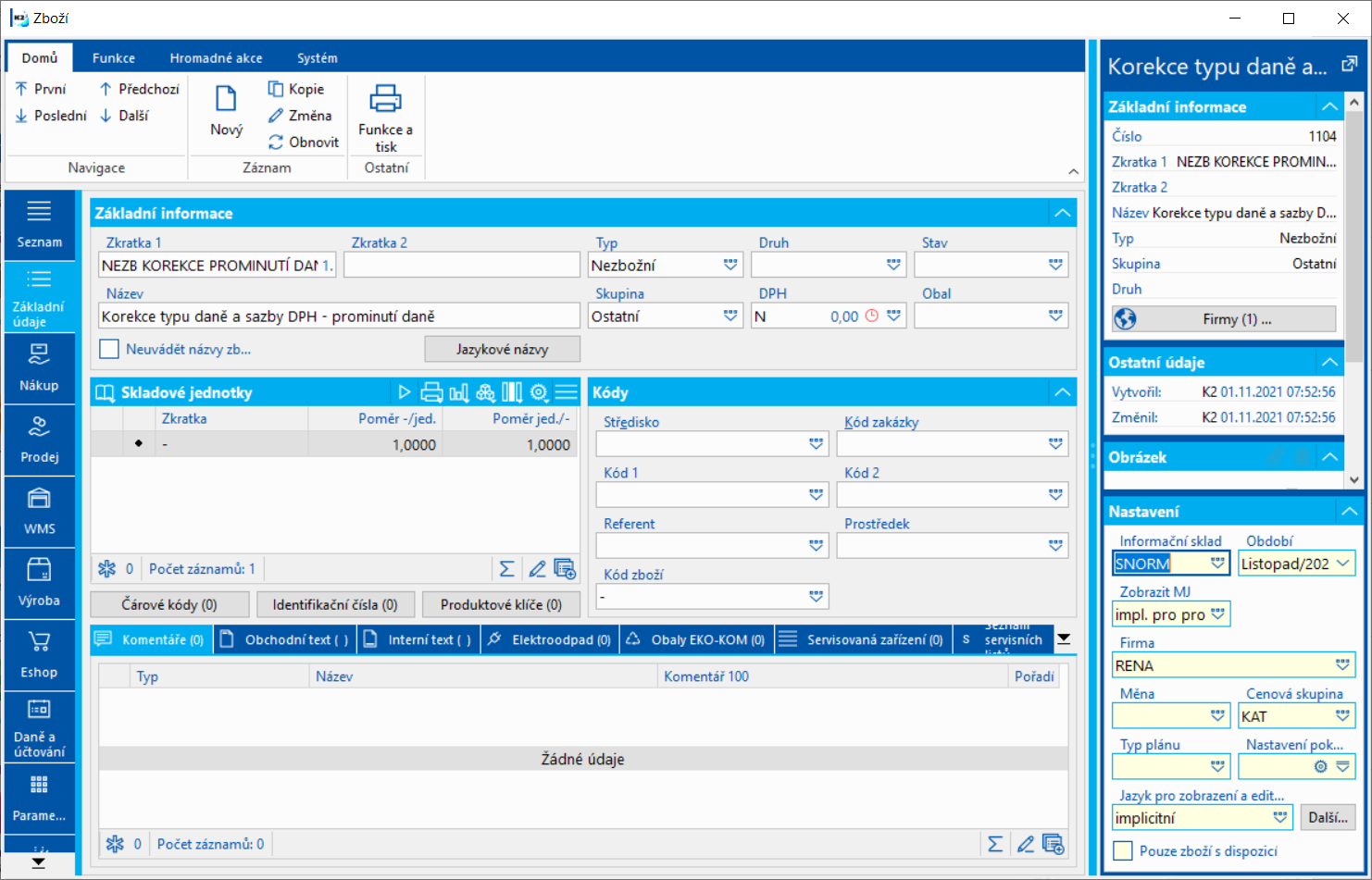Click the Firmy (1) ... button

tap(1224, 319)
